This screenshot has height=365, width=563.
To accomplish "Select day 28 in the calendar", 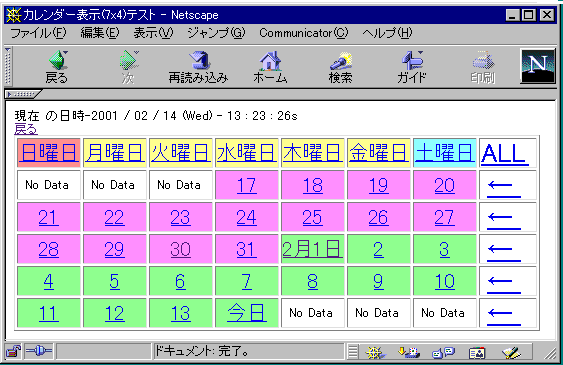I will (x=48, y=249).
